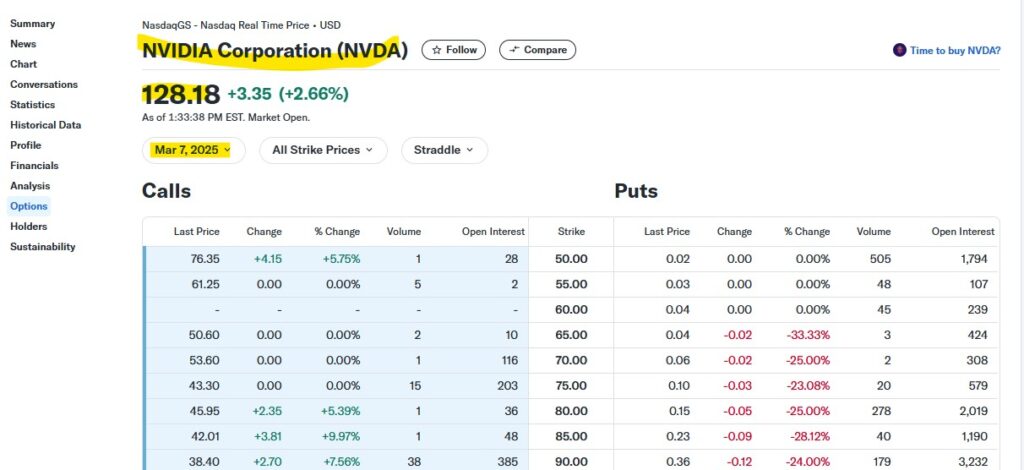View the Statistics page
This screenshot has height=470, width=1024.
tap(33, 105)
